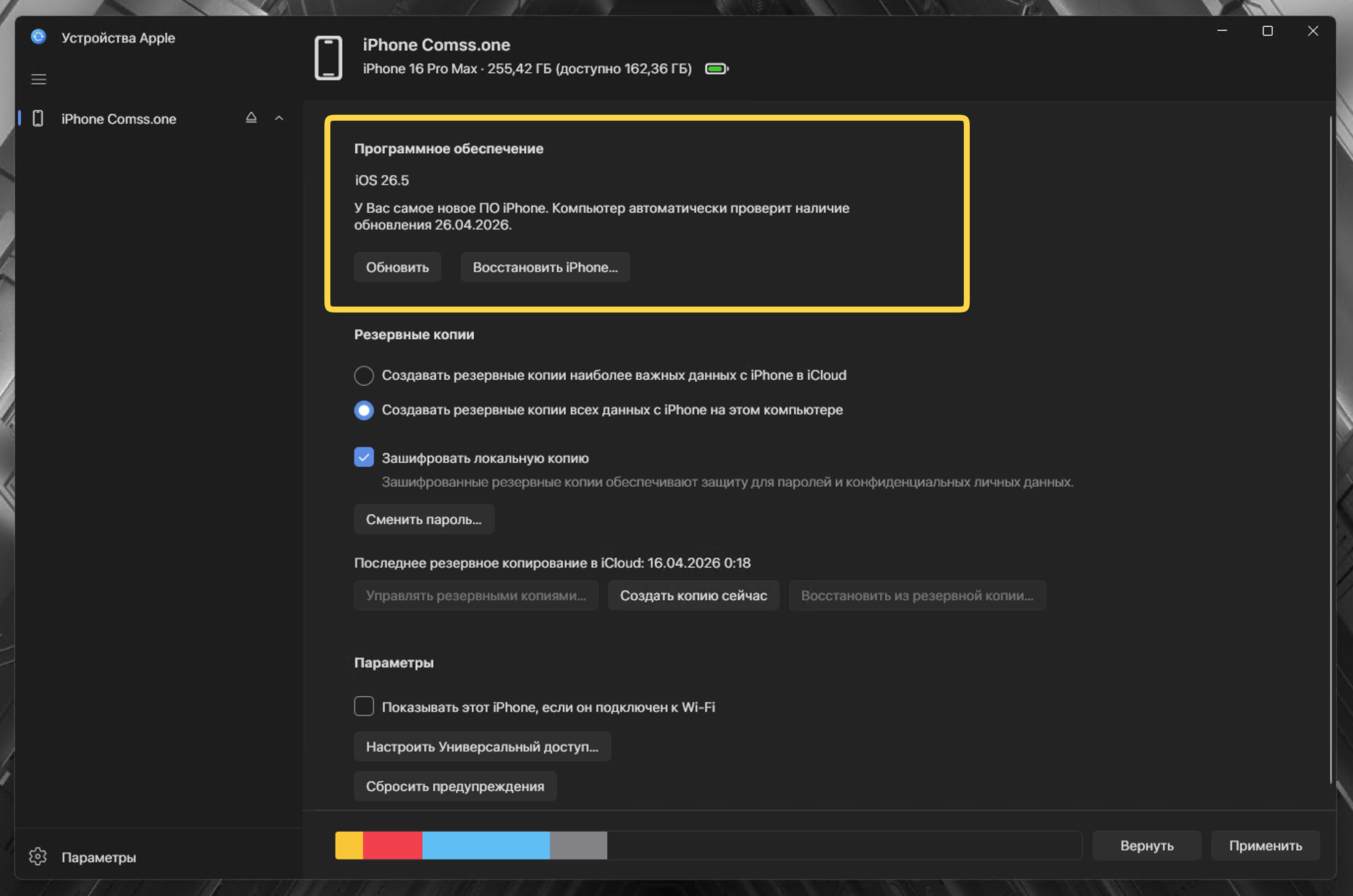Apply changes with the Применить button
This screenshot has height=896, width=1353.
coord(1265,846)
